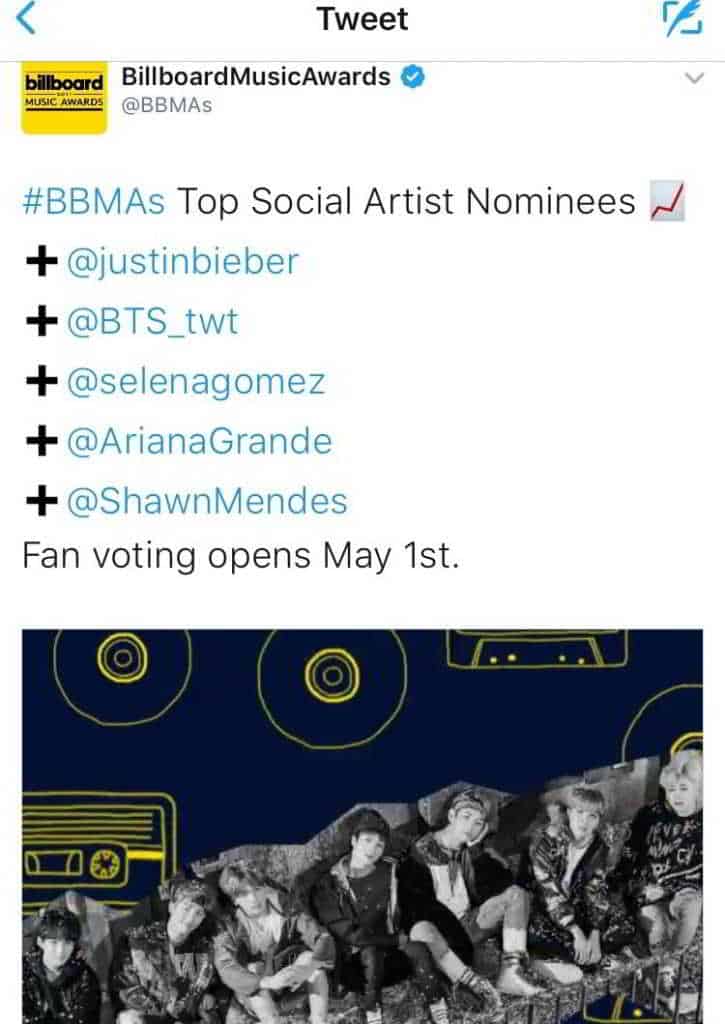Open the @ArianaGrande mention
The height and width of the screenshot is (1024, 725).
click(198, 441)
